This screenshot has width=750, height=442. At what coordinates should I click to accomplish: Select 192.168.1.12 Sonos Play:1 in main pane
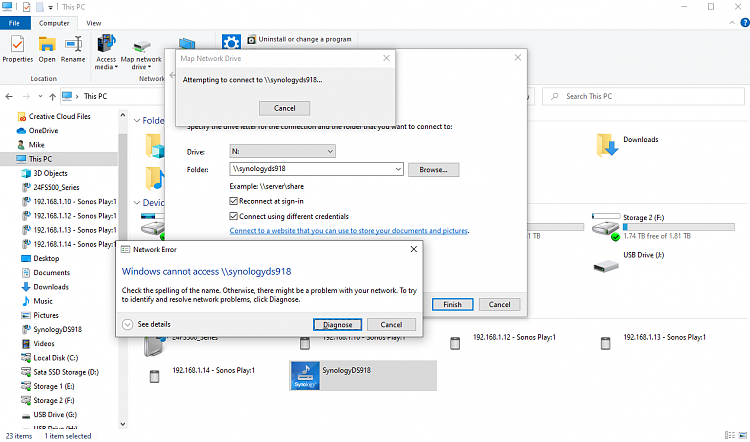[x=504, y=342]
